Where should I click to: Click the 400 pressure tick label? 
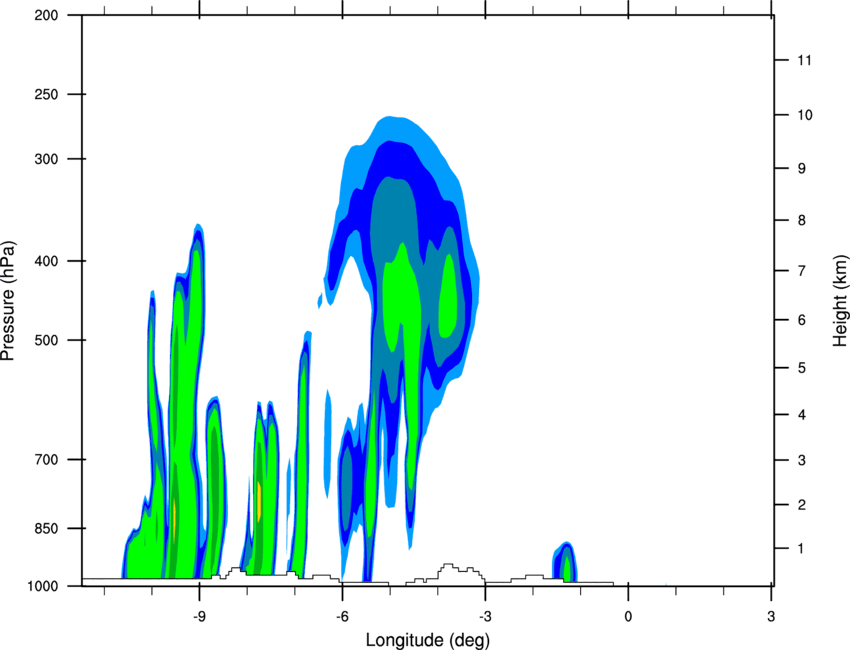coord(46,261)
